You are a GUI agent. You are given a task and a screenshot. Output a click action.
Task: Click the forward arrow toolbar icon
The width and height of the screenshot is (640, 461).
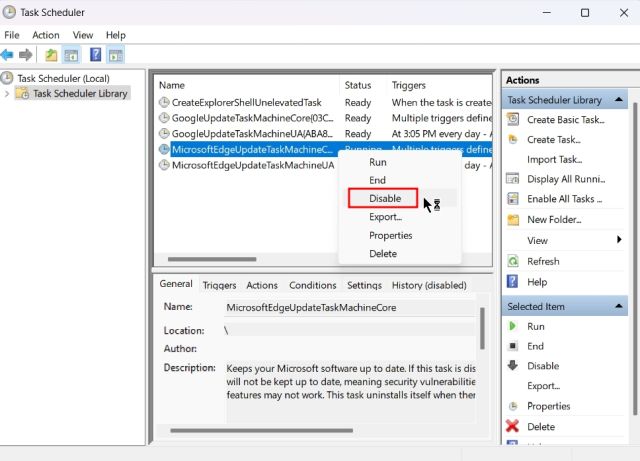coord(25,55)
